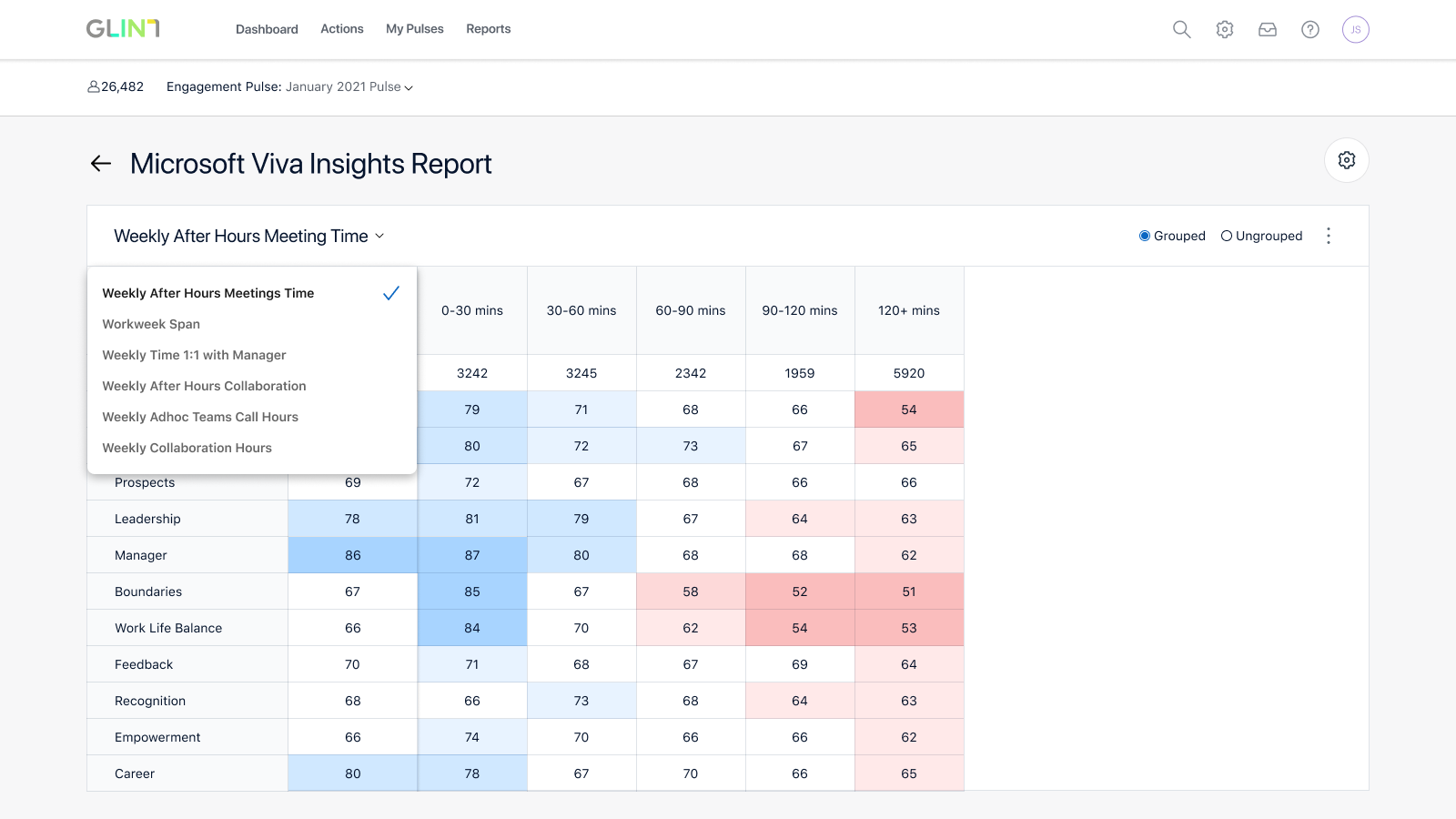The height and width of the screenshot is (819, 1456).
Task: Choose Weekly After Hours Meetings Time option
Action: tap(252, 293)
